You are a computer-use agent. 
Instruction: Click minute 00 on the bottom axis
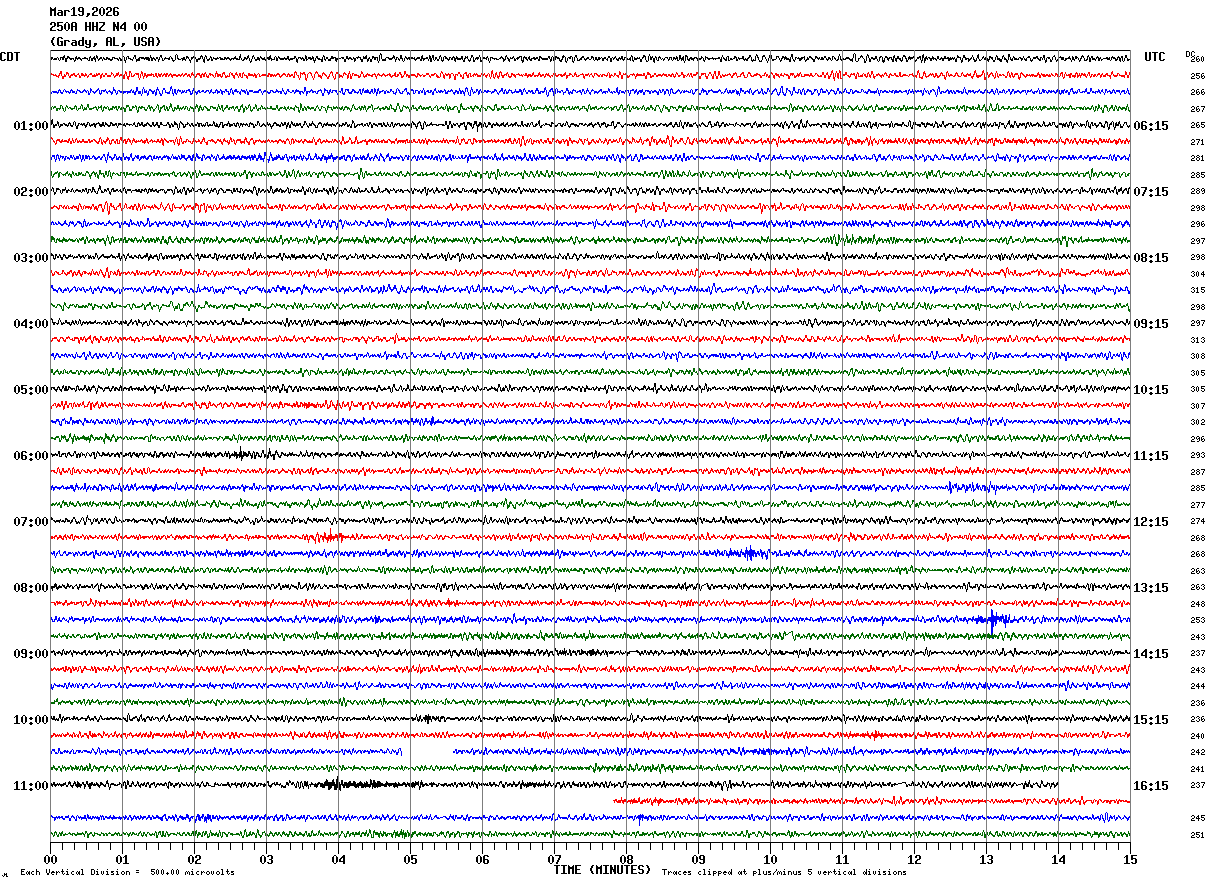(50, 859)
